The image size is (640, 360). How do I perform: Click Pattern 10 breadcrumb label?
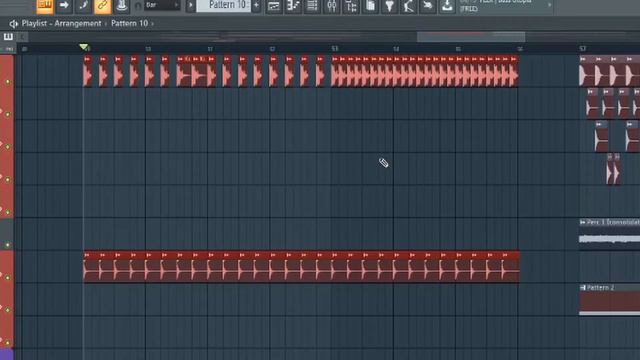pos(129,23)
